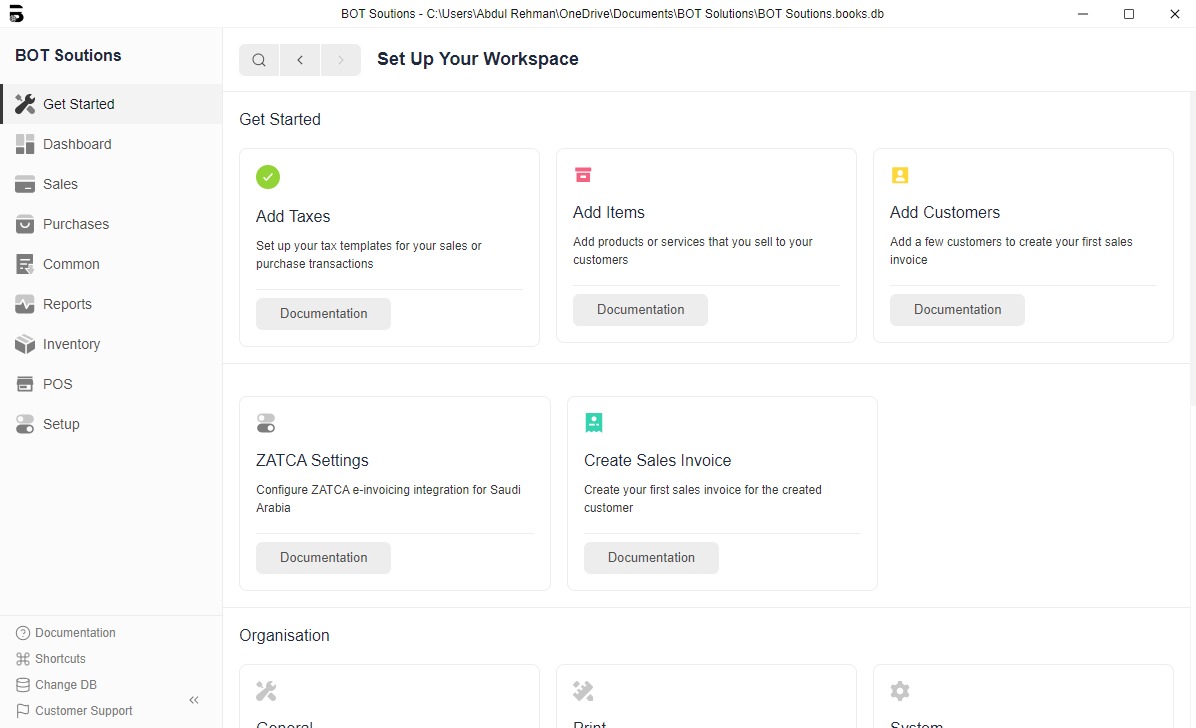The width and height of the screenshot is (1196, 728).
Task: Open Dashboard from the sidebar
Action: coord(77,144)
